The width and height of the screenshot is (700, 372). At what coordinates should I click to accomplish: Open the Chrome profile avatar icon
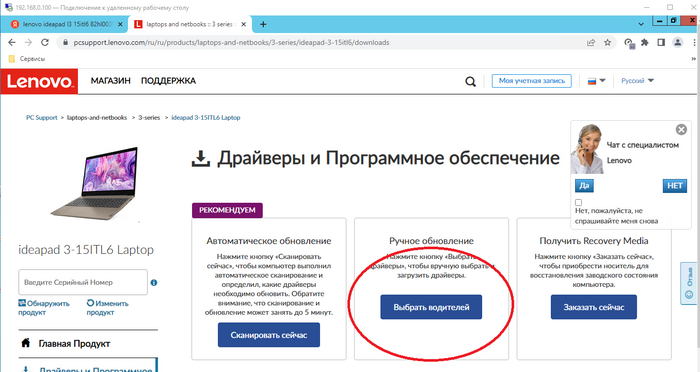pos(678,42)
